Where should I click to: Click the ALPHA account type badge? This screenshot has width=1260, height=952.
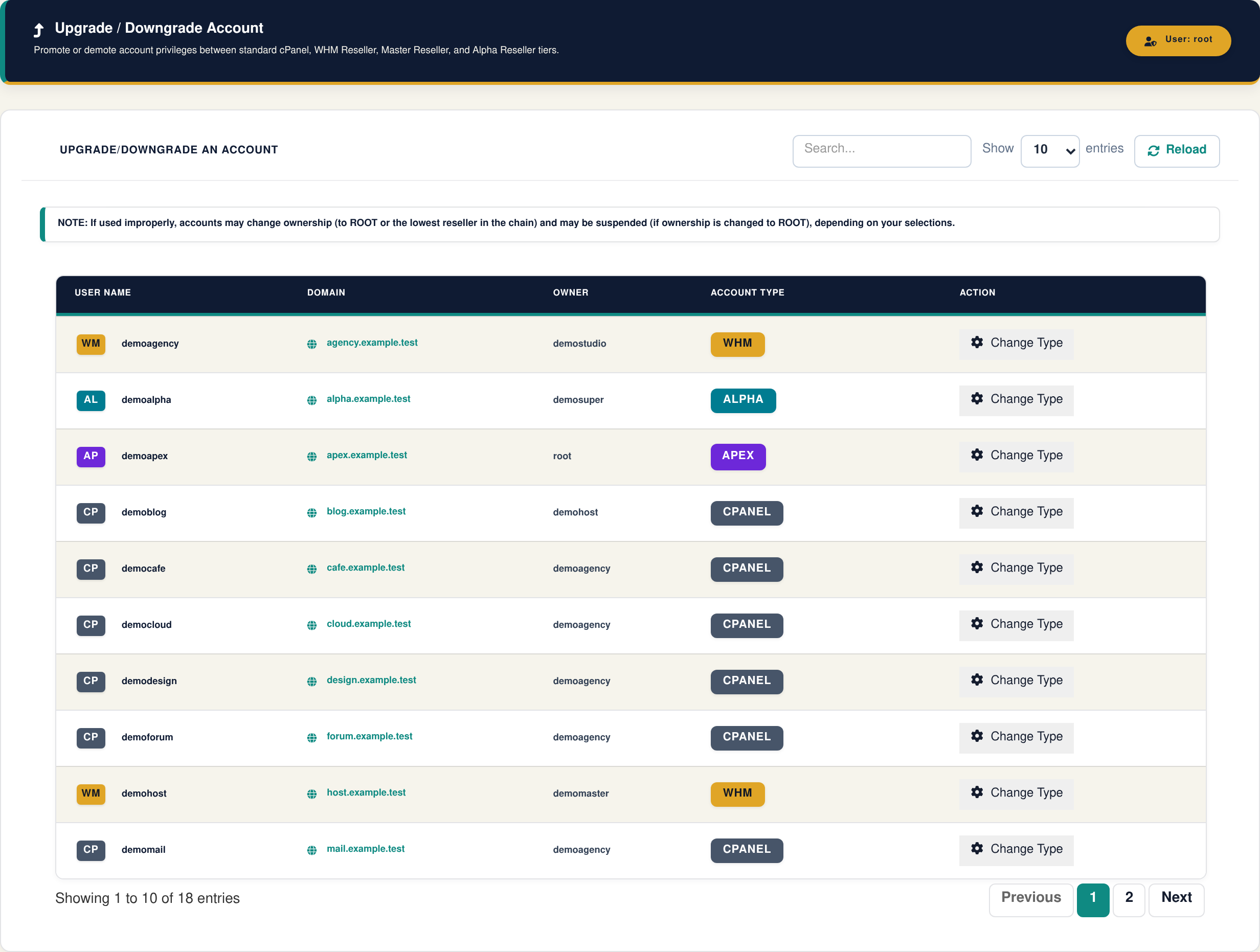click(x=743, y=400)
